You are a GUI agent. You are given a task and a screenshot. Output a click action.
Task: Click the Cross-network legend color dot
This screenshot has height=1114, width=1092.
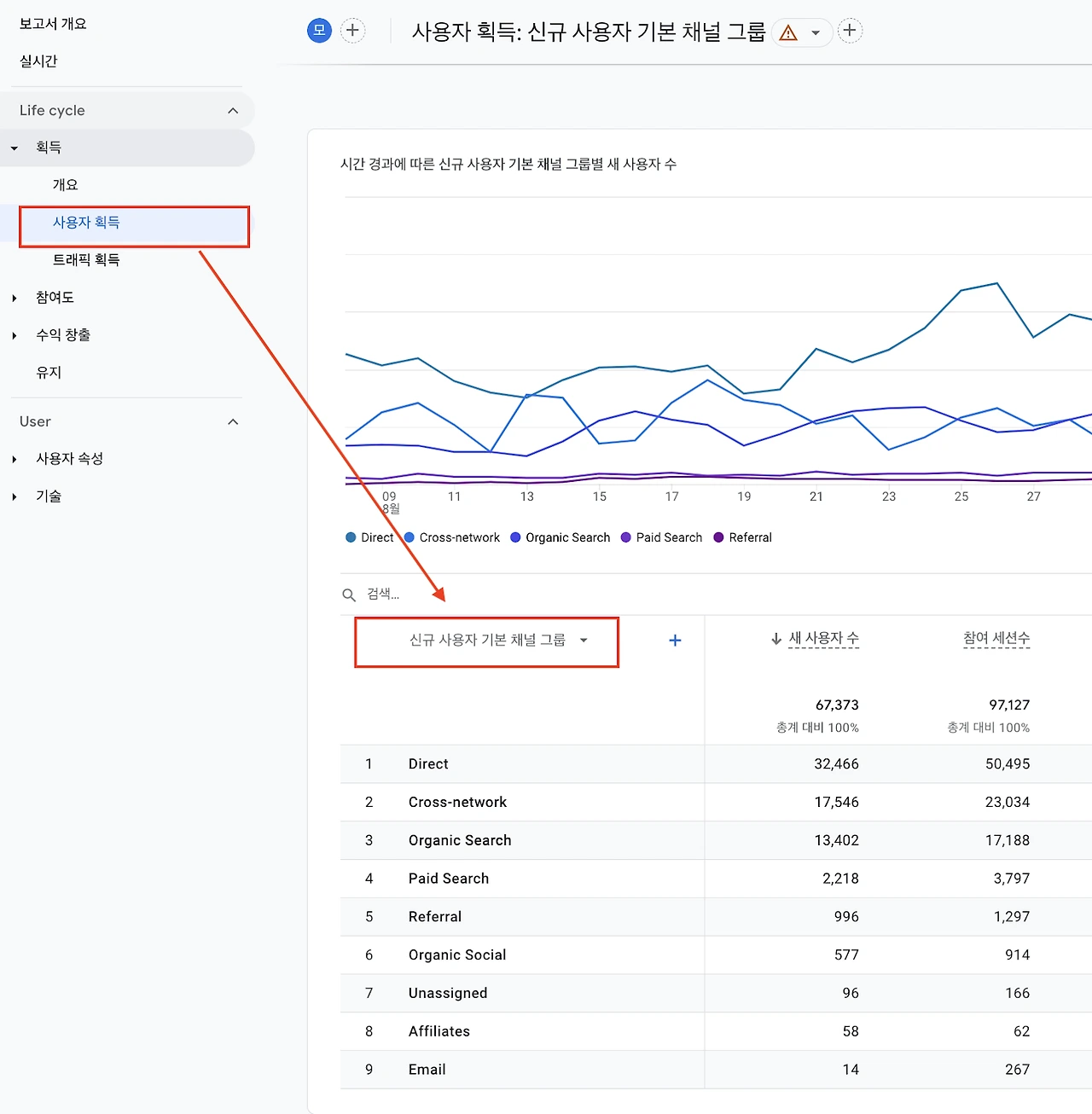pyautogui.click(x=409, y=537)
